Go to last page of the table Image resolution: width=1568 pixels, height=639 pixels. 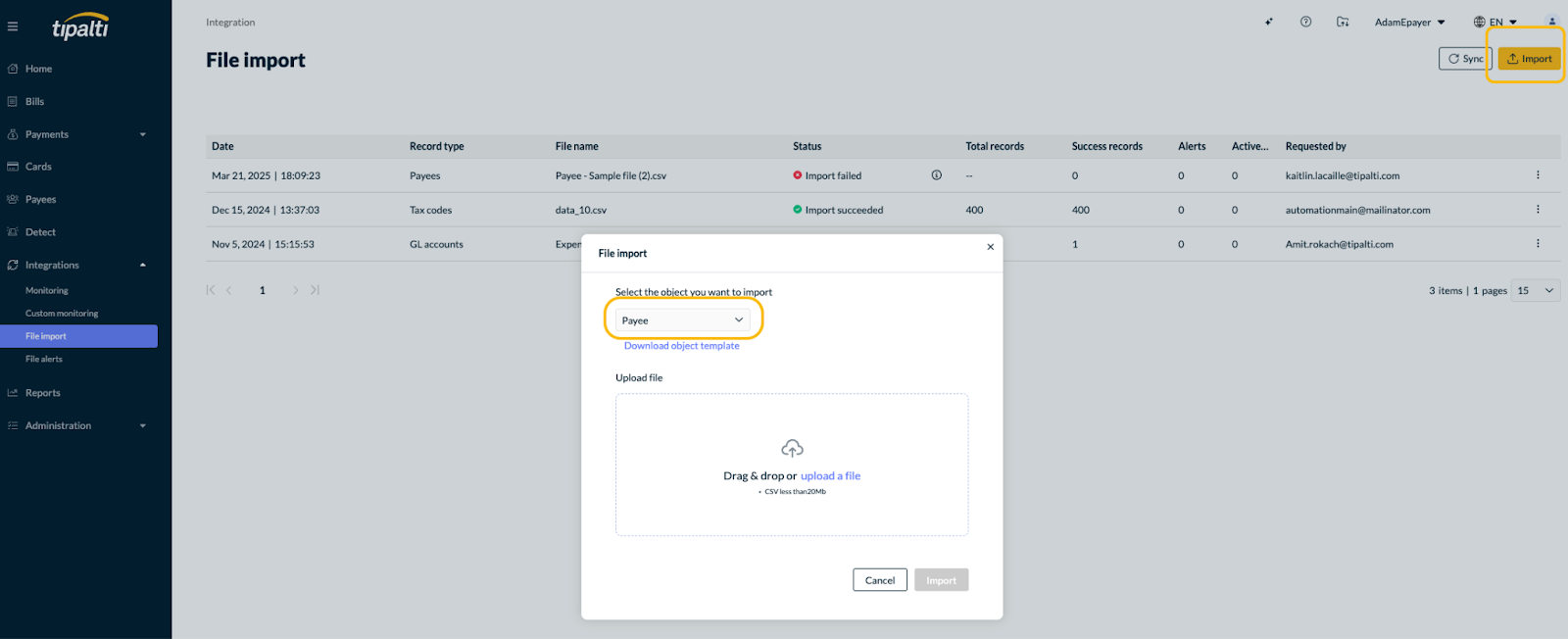pos(315,290)
